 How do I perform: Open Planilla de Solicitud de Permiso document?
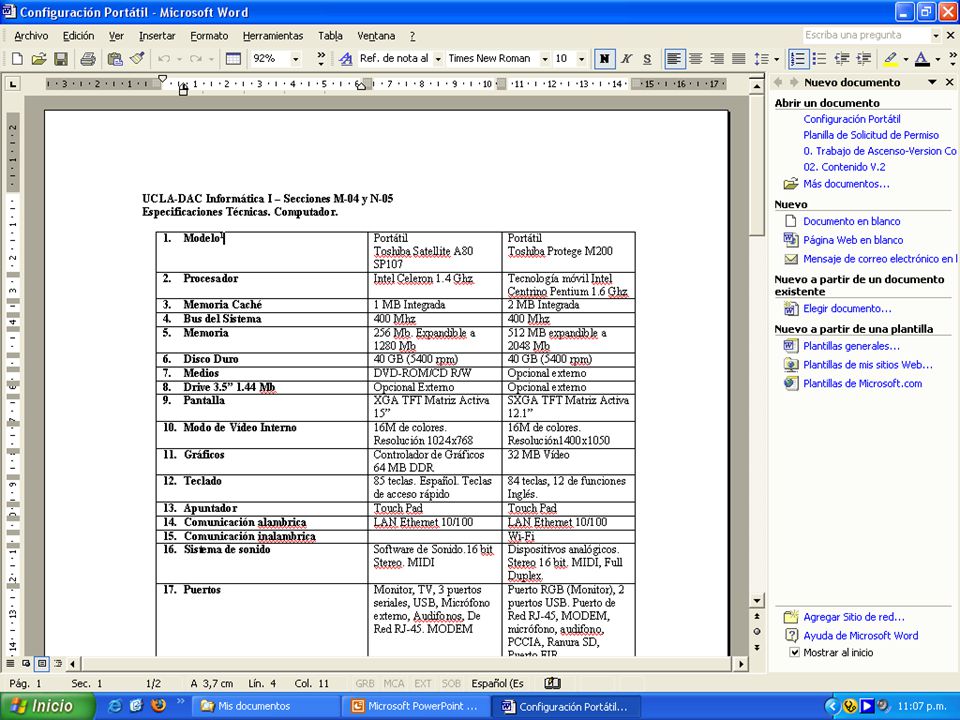(x=871, y=135)
